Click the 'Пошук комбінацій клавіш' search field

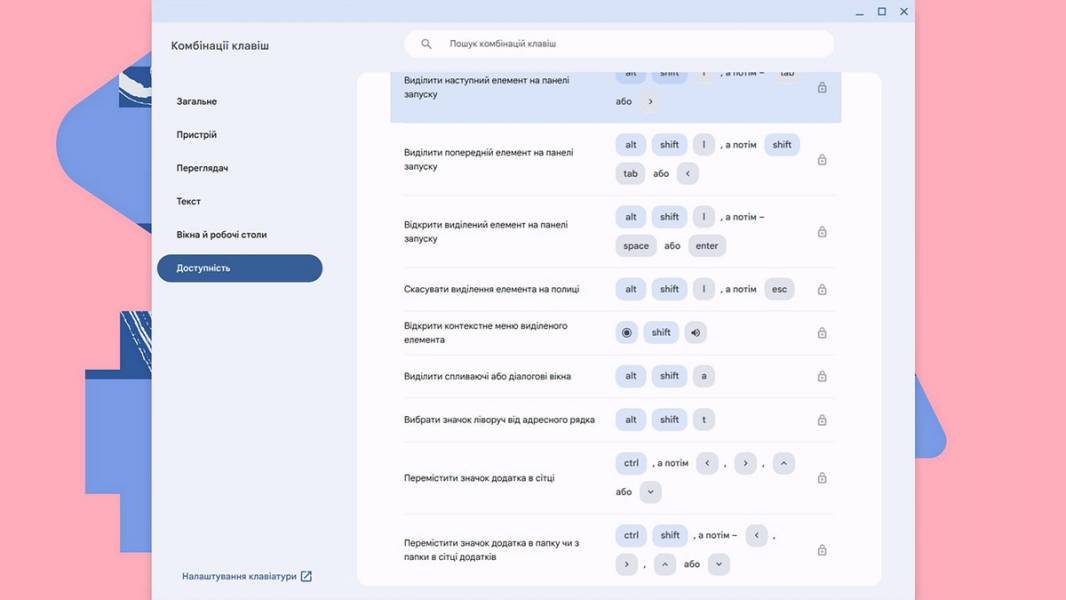[619, 43]
